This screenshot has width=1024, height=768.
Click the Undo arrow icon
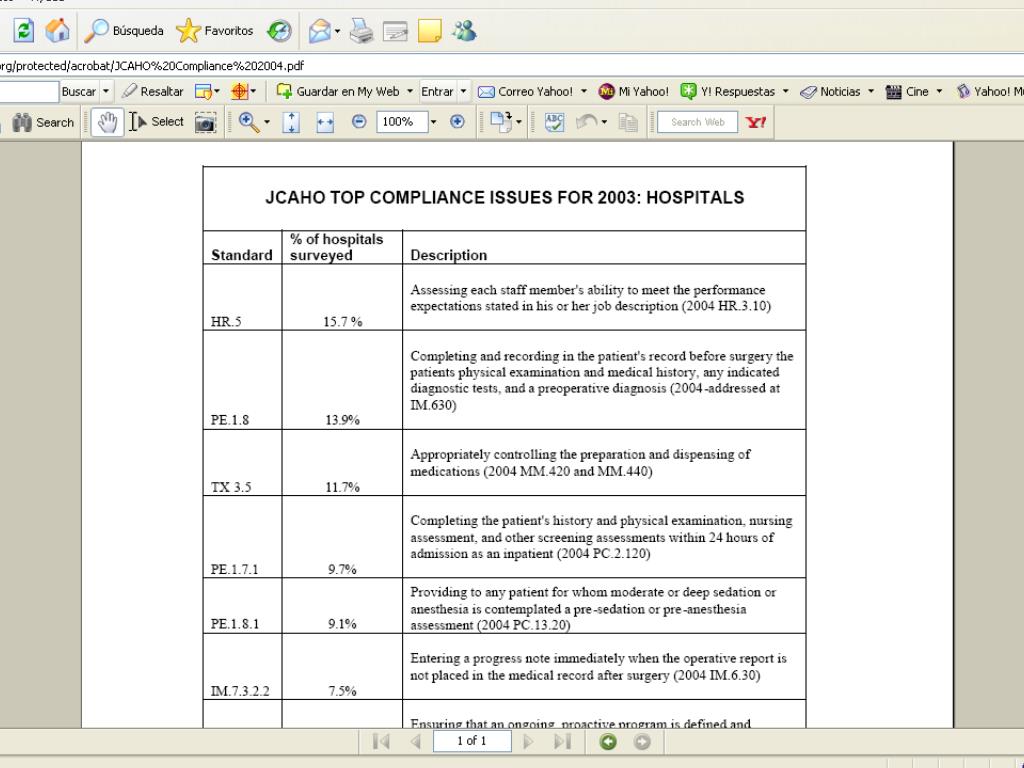coord(587,122)
